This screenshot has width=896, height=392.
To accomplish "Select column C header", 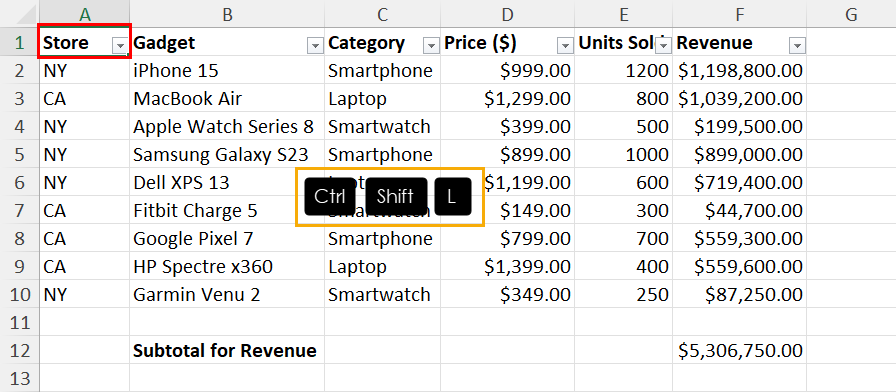I will 383,14.
